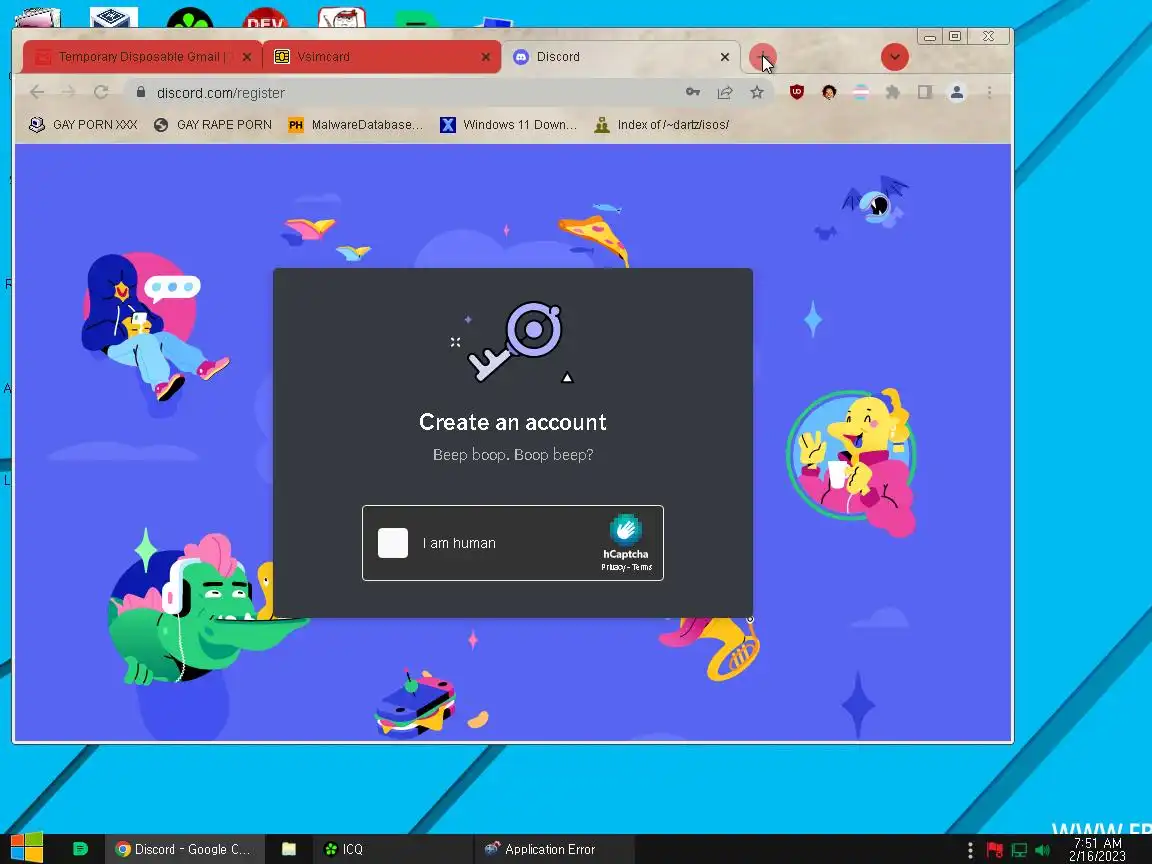View site info via the lock icon

[140, 92]
